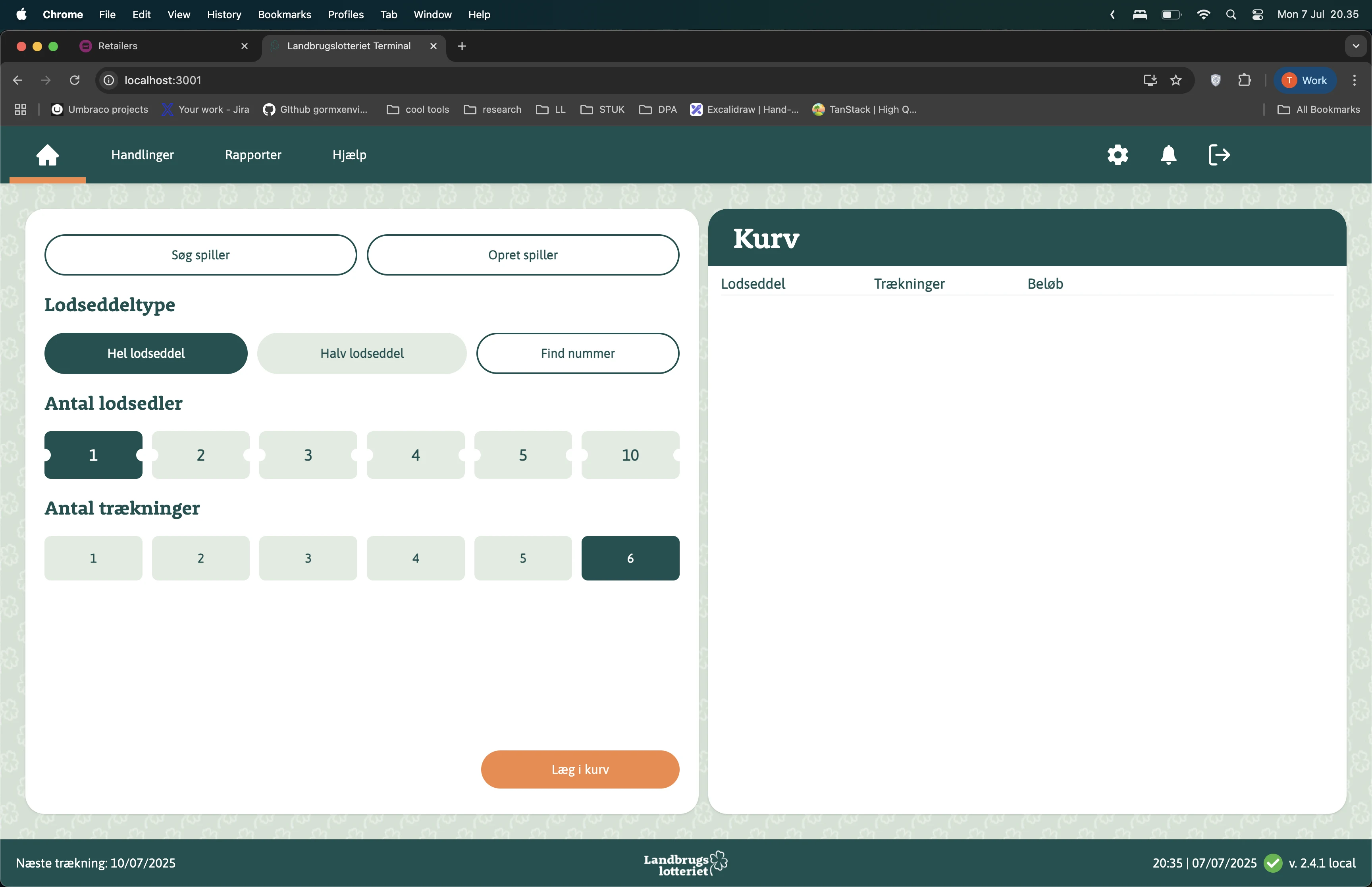Select Halv lodseddel ticket type
This screenshot has height=887, width=1372.
point(362,353)
